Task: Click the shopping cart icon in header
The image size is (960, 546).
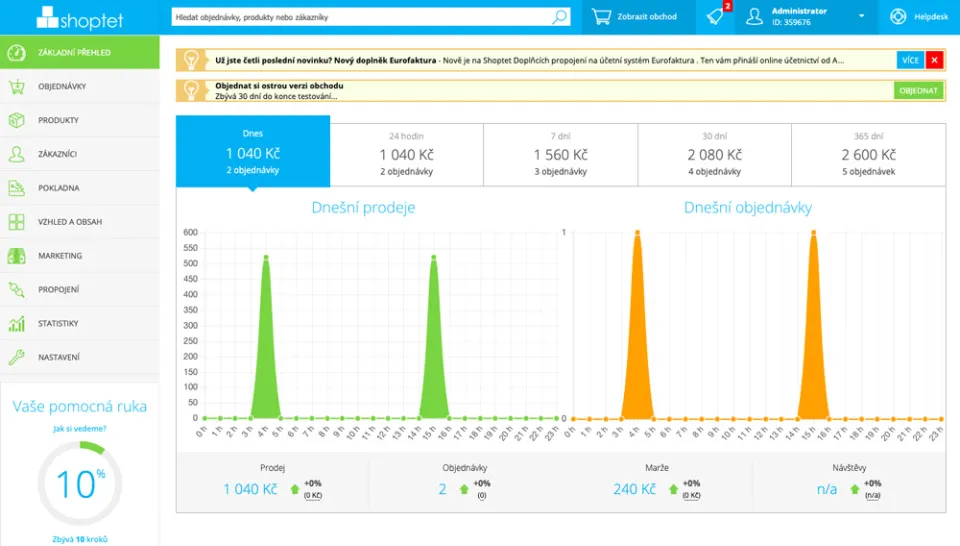Action: (x=601, y=17)
